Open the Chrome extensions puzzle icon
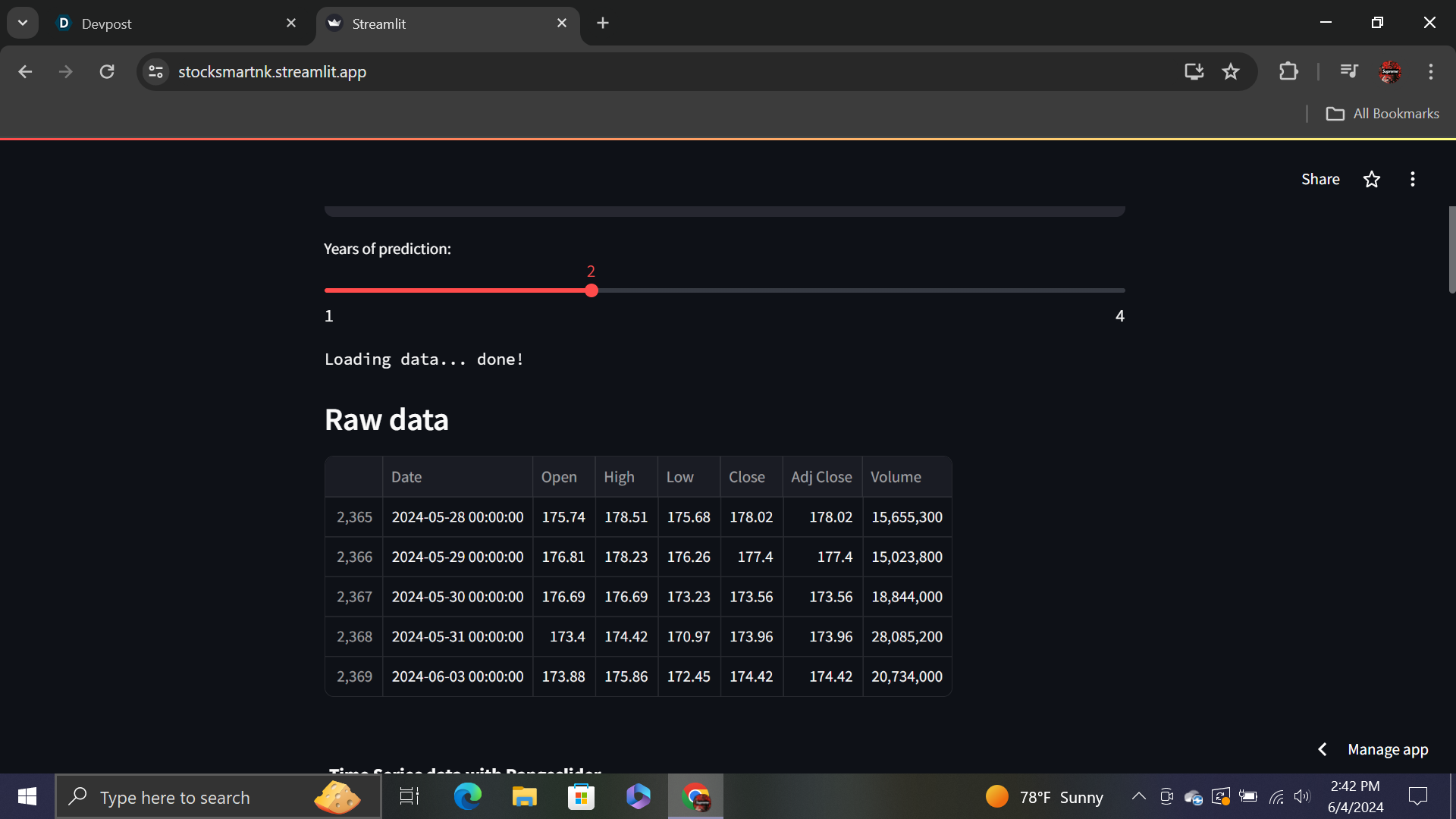Viewport: 1456px width, 819px height. tap(1288, 72)
